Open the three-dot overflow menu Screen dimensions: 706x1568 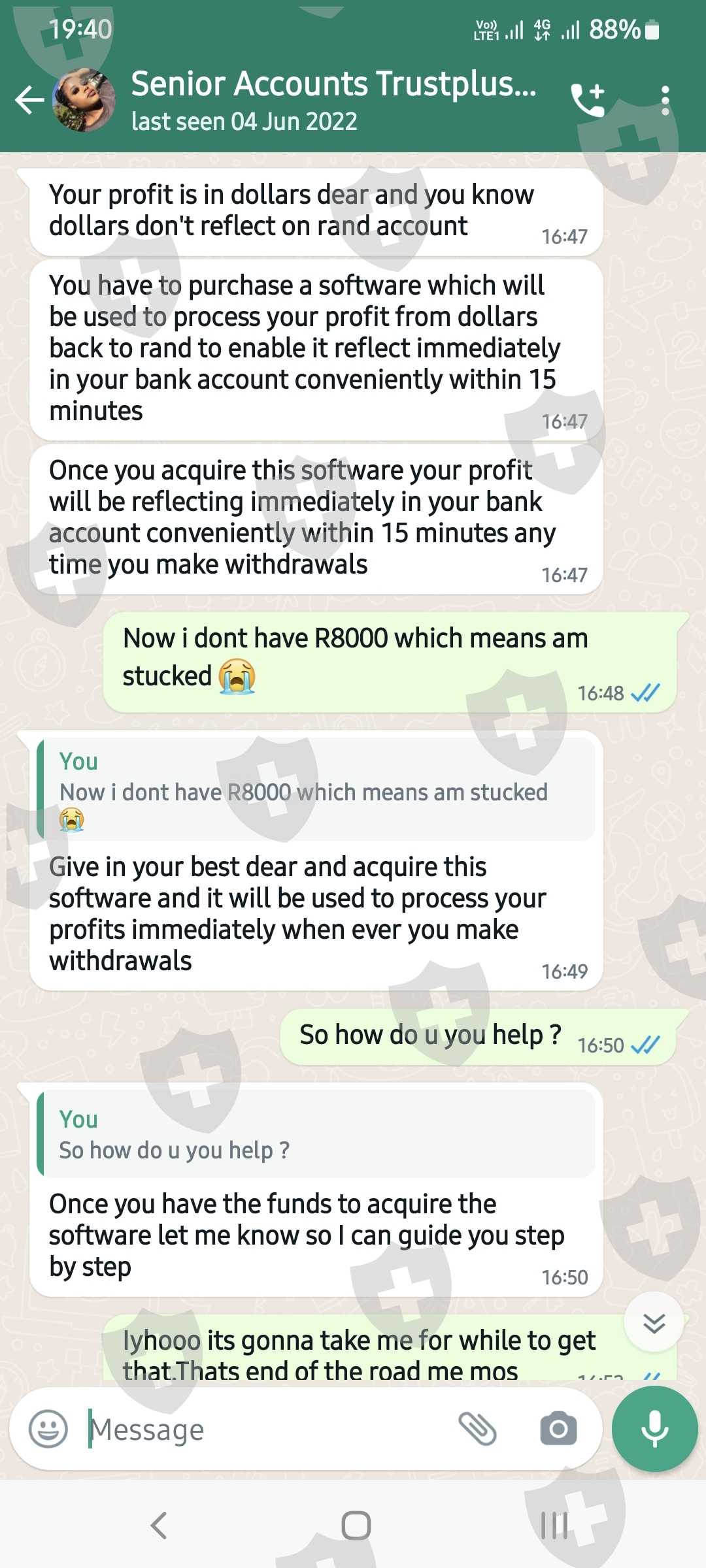(x=665, y=101)
